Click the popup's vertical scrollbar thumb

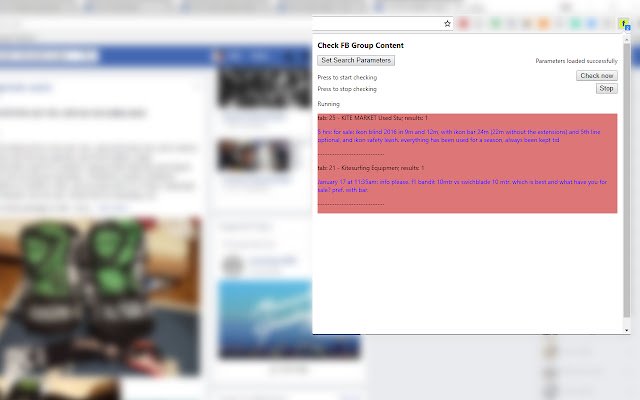coord(627,180)
